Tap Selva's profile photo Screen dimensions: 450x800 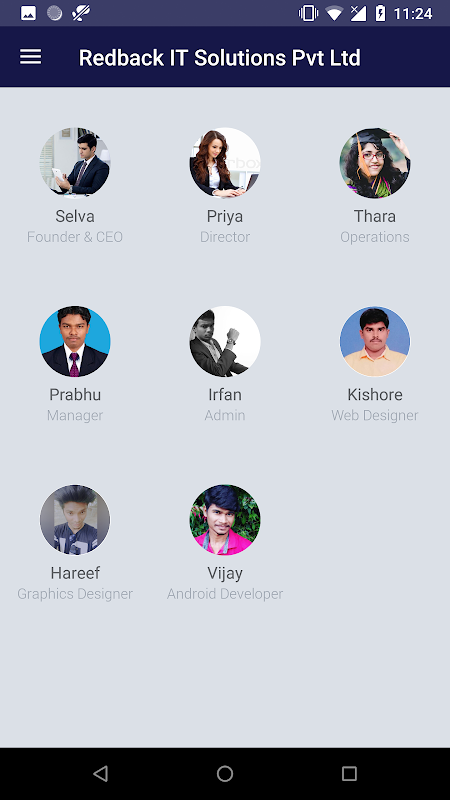click(75, 163)
